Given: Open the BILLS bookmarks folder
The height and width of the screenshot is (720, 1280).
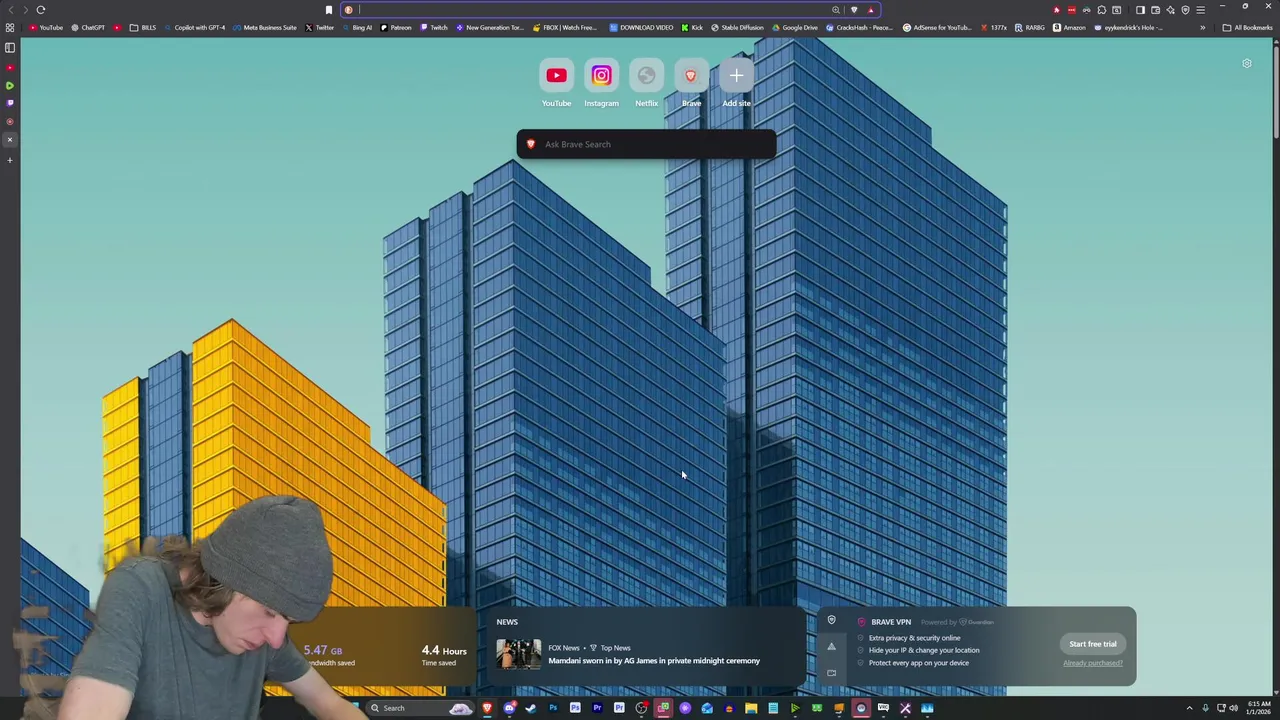Looking at the screenshot, I should click(143, 28).
